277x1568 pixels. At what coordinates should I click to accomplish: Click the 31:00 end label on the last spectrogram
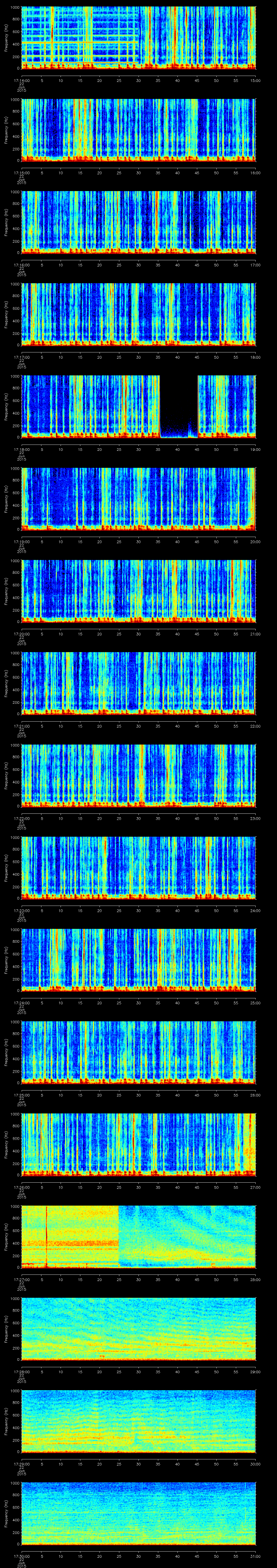pyautogui.click(x=255, y=1556)
